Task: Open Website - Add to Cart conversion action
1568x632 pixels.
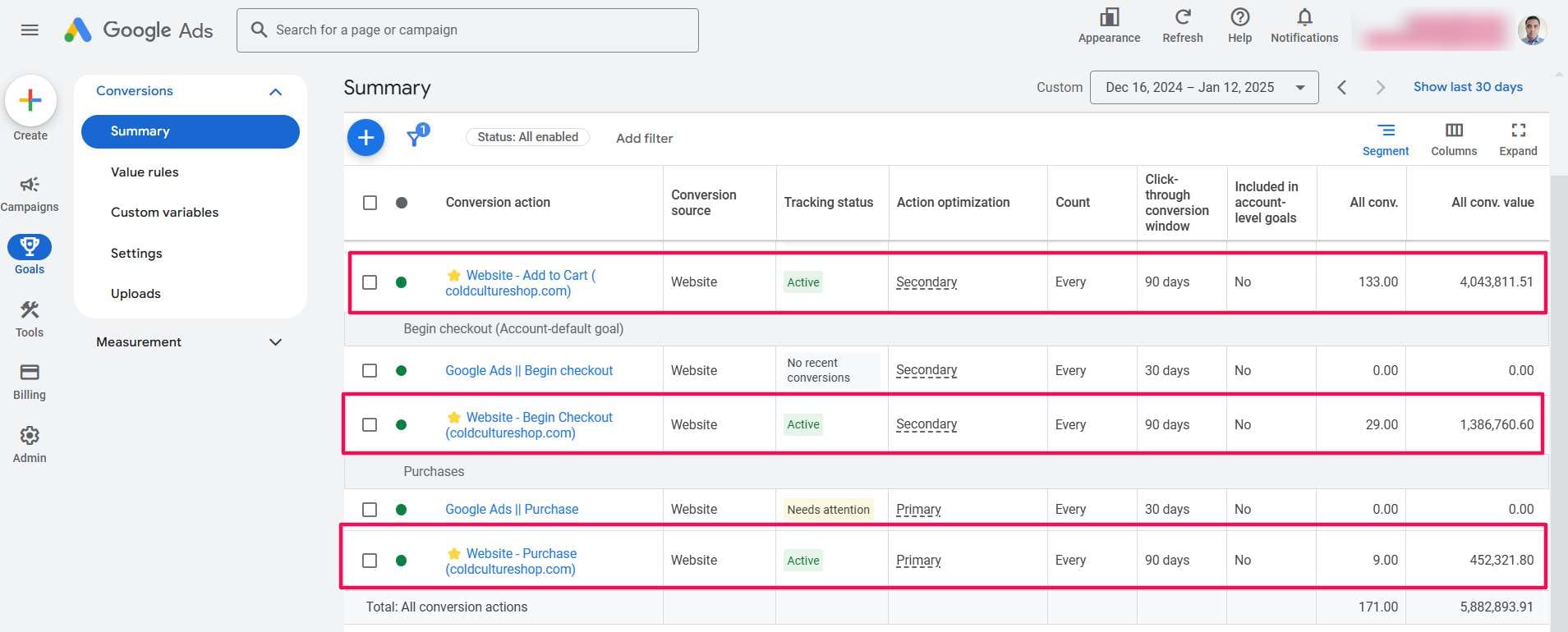Action: point(520,283)
